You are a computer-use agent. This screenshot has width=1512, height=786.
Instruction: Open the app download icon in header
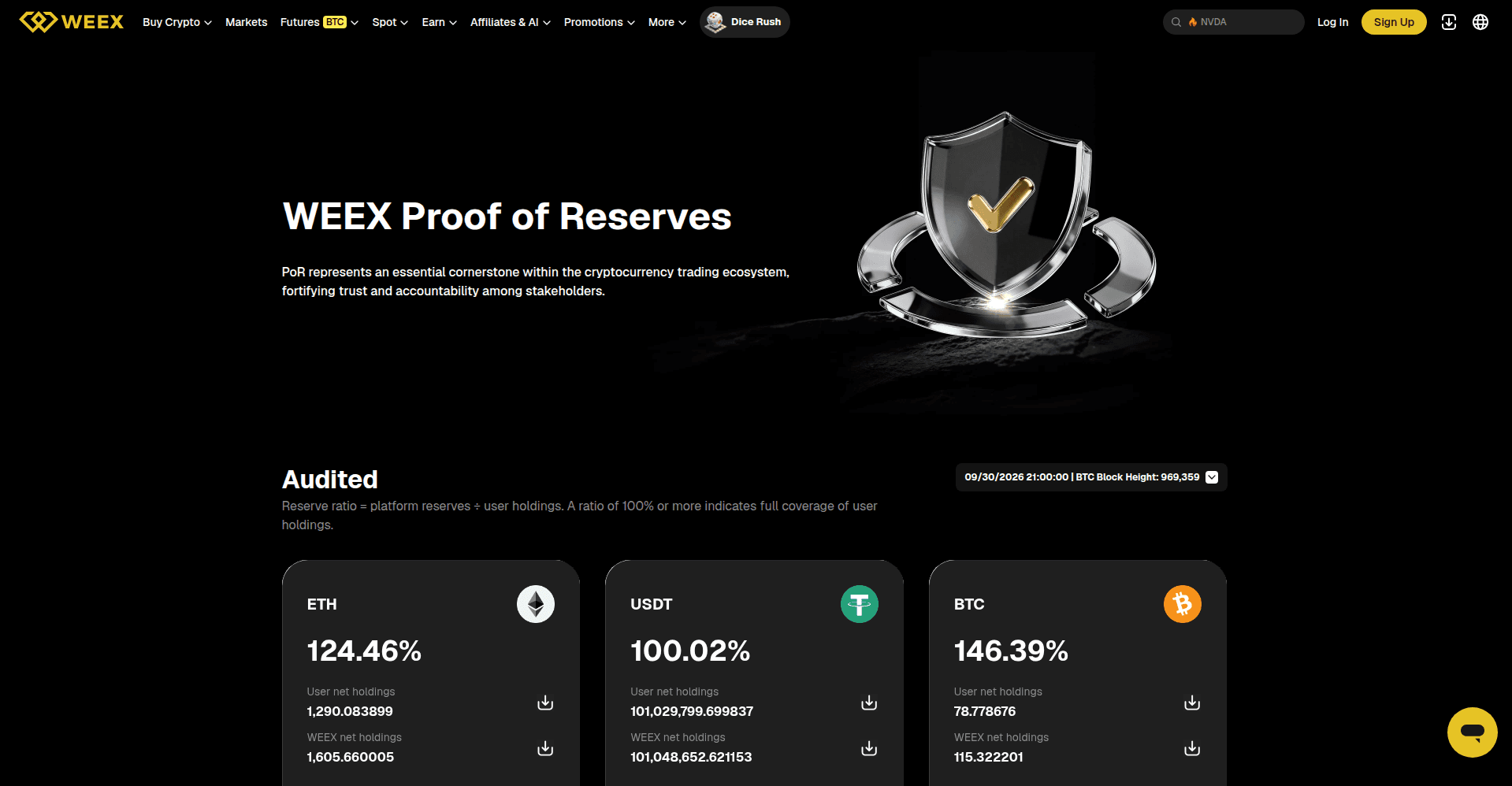(x=1448, y=22)
